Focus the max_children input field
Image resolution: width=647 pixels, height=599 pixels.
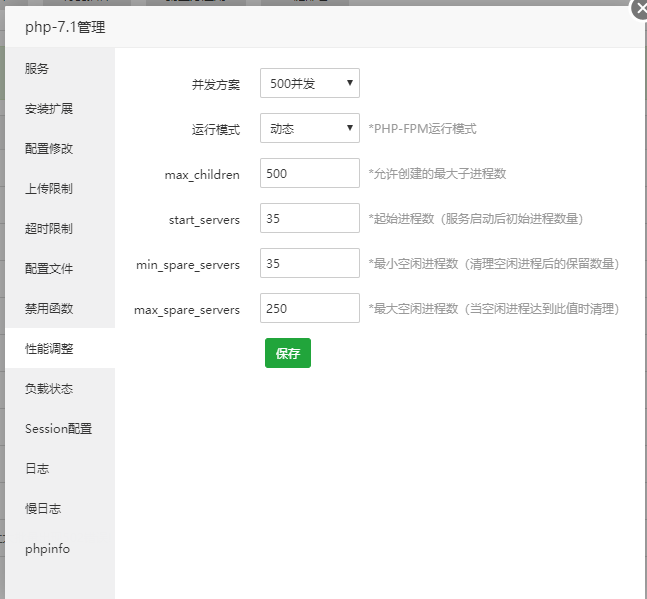[x=309, y=173]
